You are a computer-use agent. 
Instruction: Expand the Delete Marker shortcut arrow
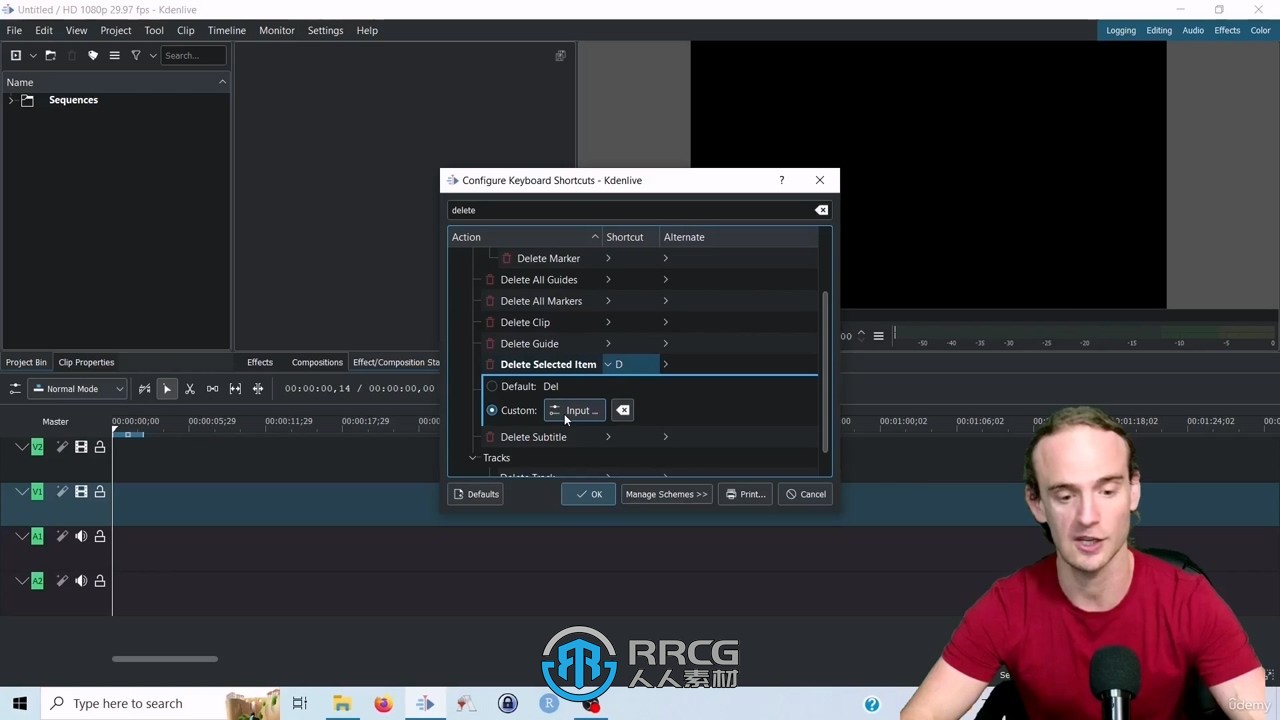coord(608,258)
